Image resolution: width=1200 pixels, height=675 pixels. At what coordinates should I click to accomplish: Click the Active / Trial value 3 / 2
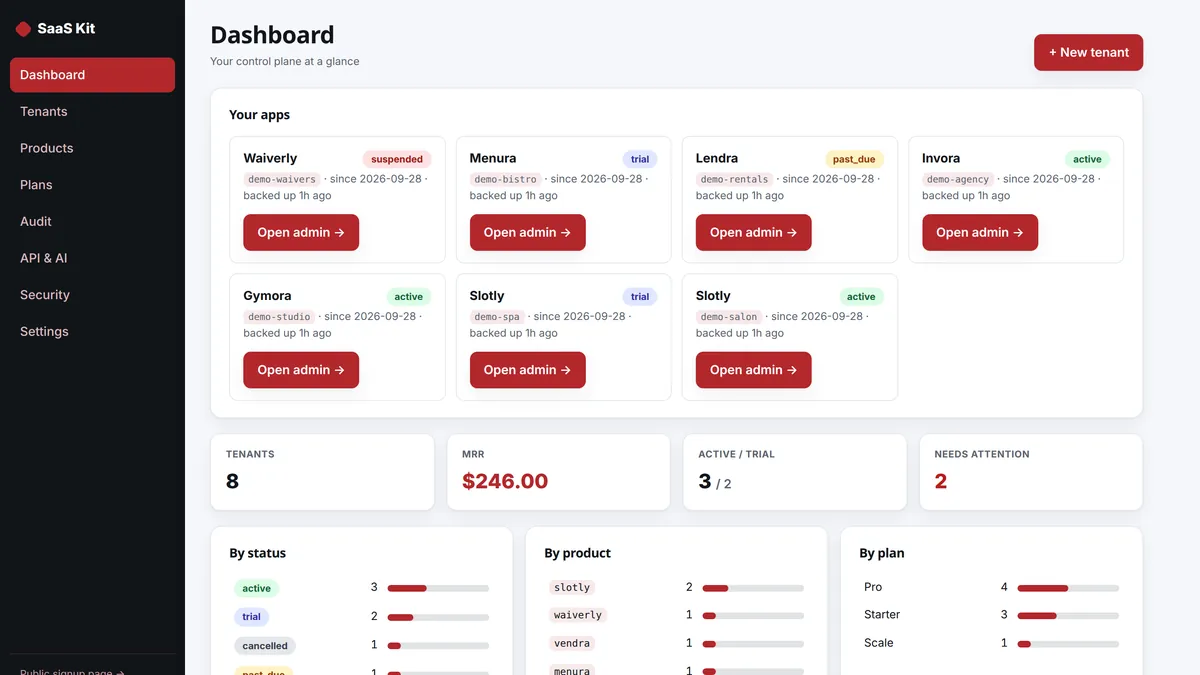[x=715, y=482]
